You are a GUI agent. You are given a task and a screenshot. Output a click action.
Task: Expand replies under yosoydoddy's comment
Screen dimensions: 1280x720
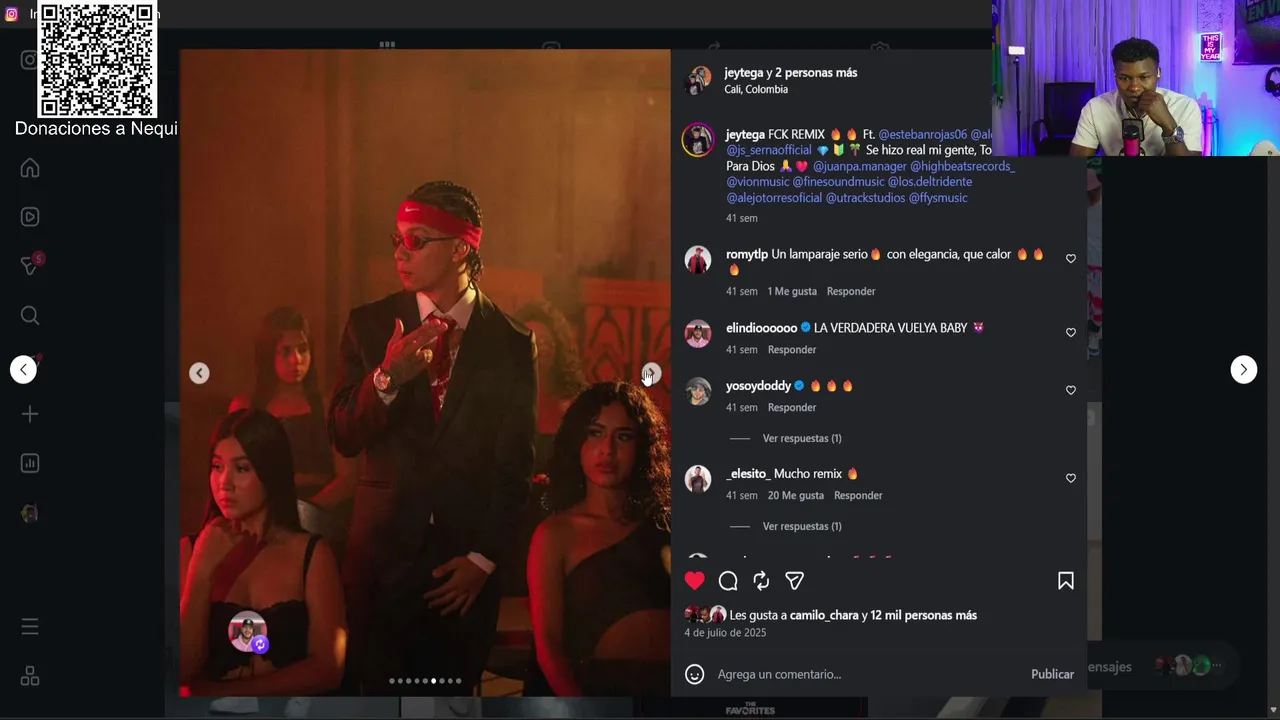pos(802,438)
